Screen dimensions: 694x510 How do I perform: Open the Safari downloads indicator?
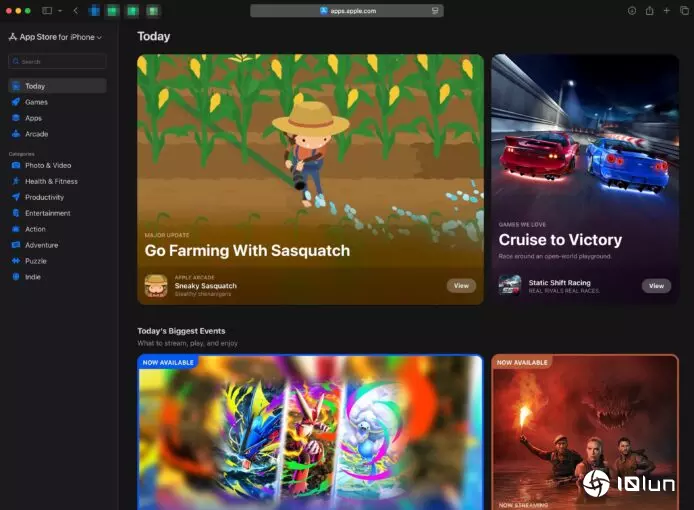click(x=632, y=11)
